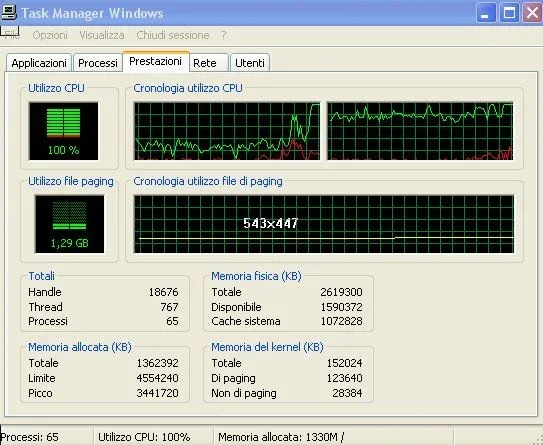Click the Cache sistema value 1072828
Image resolution: width=543 pixels, height=445 pixels.
tap(341, 321)
